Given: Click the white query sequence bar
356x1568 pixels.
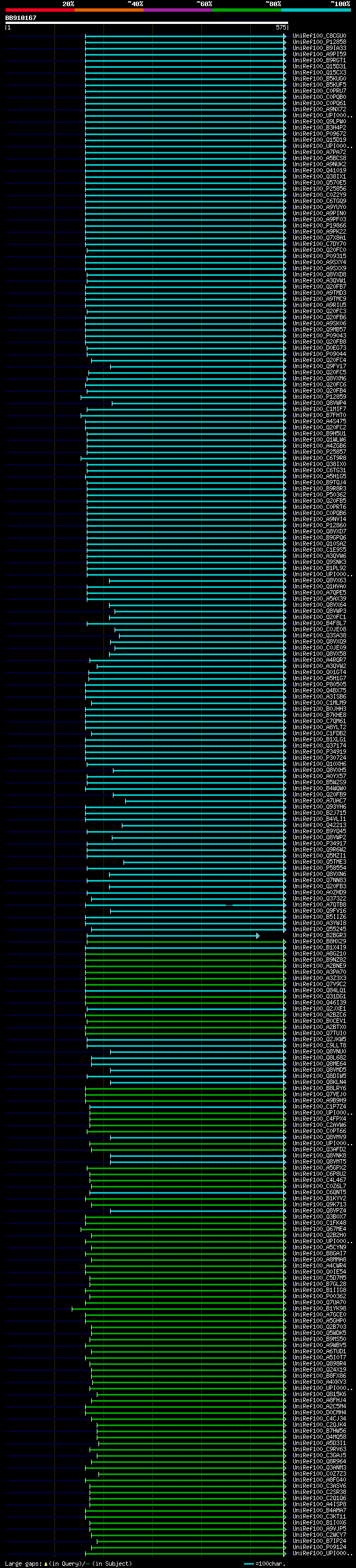Looking at the screenshot, I should click(147, 22).
